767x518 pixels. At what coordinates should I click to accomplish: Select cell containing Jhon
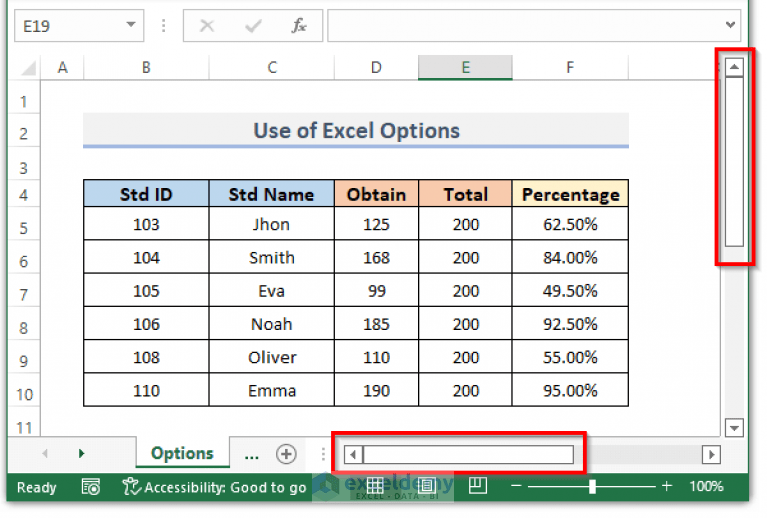(272, 225)
